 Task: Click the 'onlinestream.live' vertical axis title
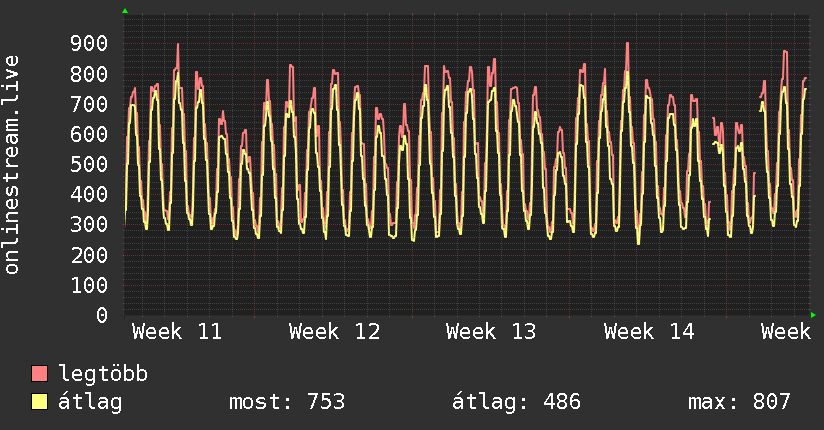coord(12,165)
